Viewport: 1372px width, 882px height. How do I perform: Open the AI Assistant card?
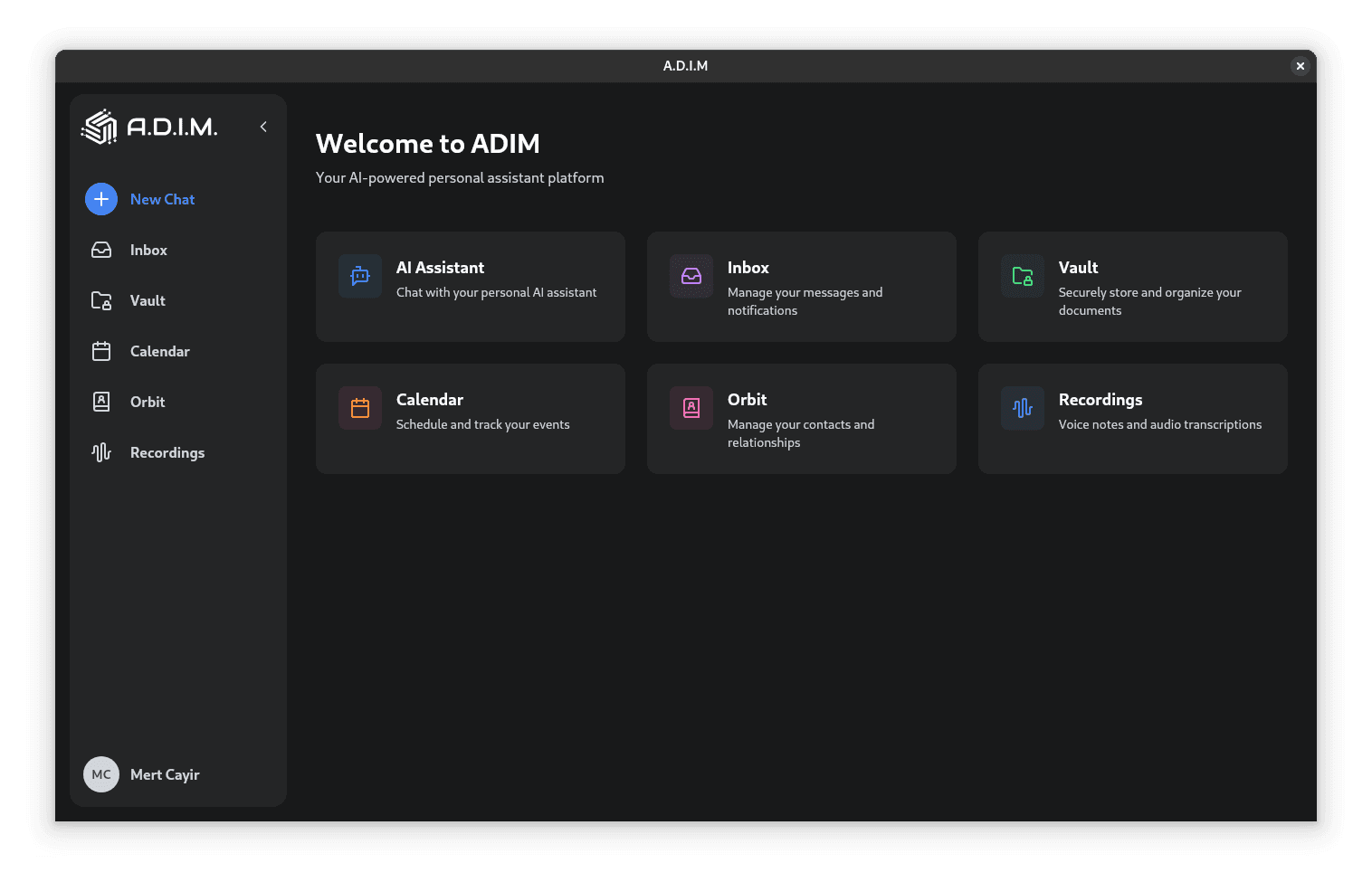point(470,287)
